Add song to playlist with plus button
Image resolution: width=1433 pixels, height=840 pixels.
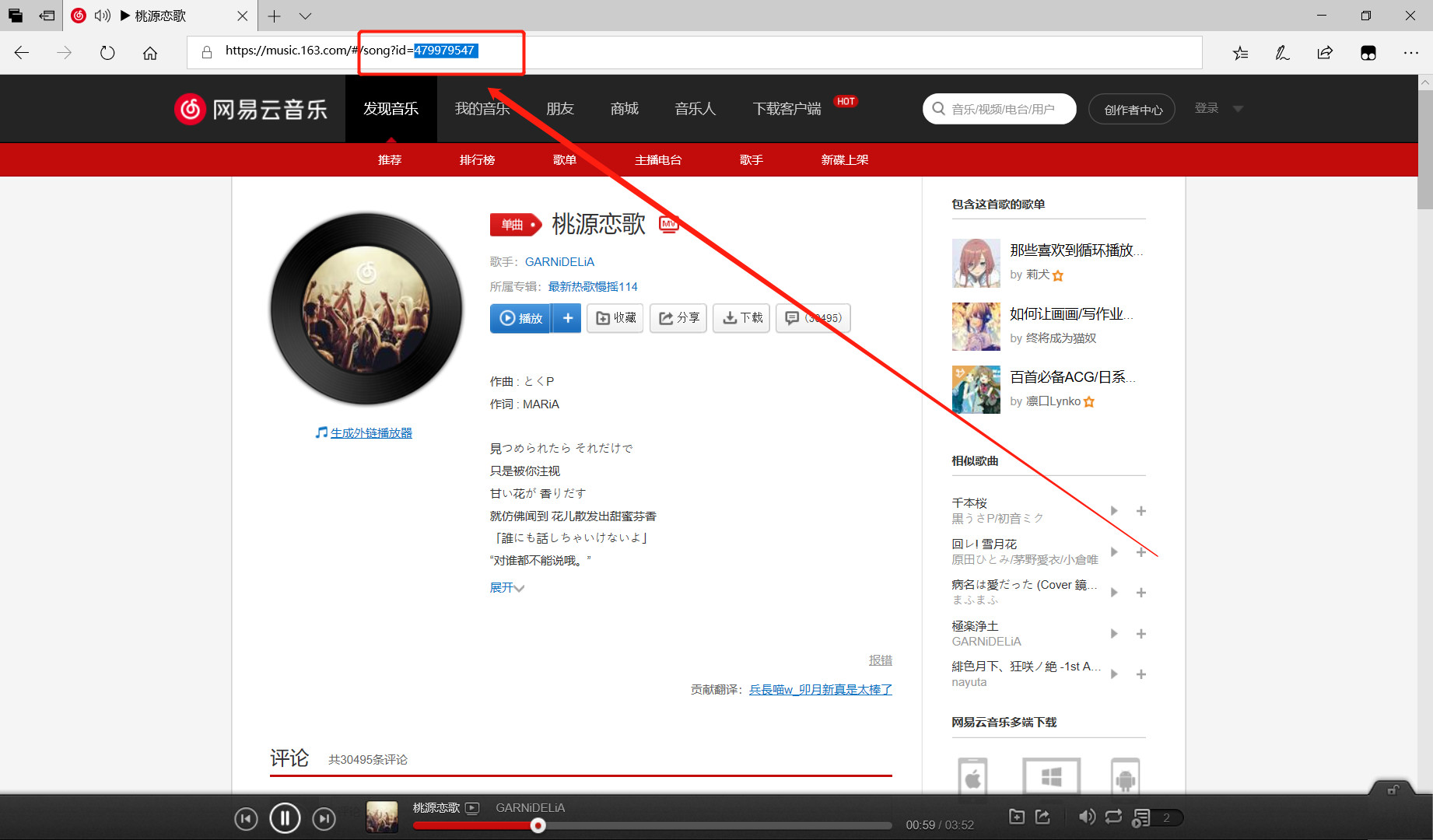pos(567,318)
